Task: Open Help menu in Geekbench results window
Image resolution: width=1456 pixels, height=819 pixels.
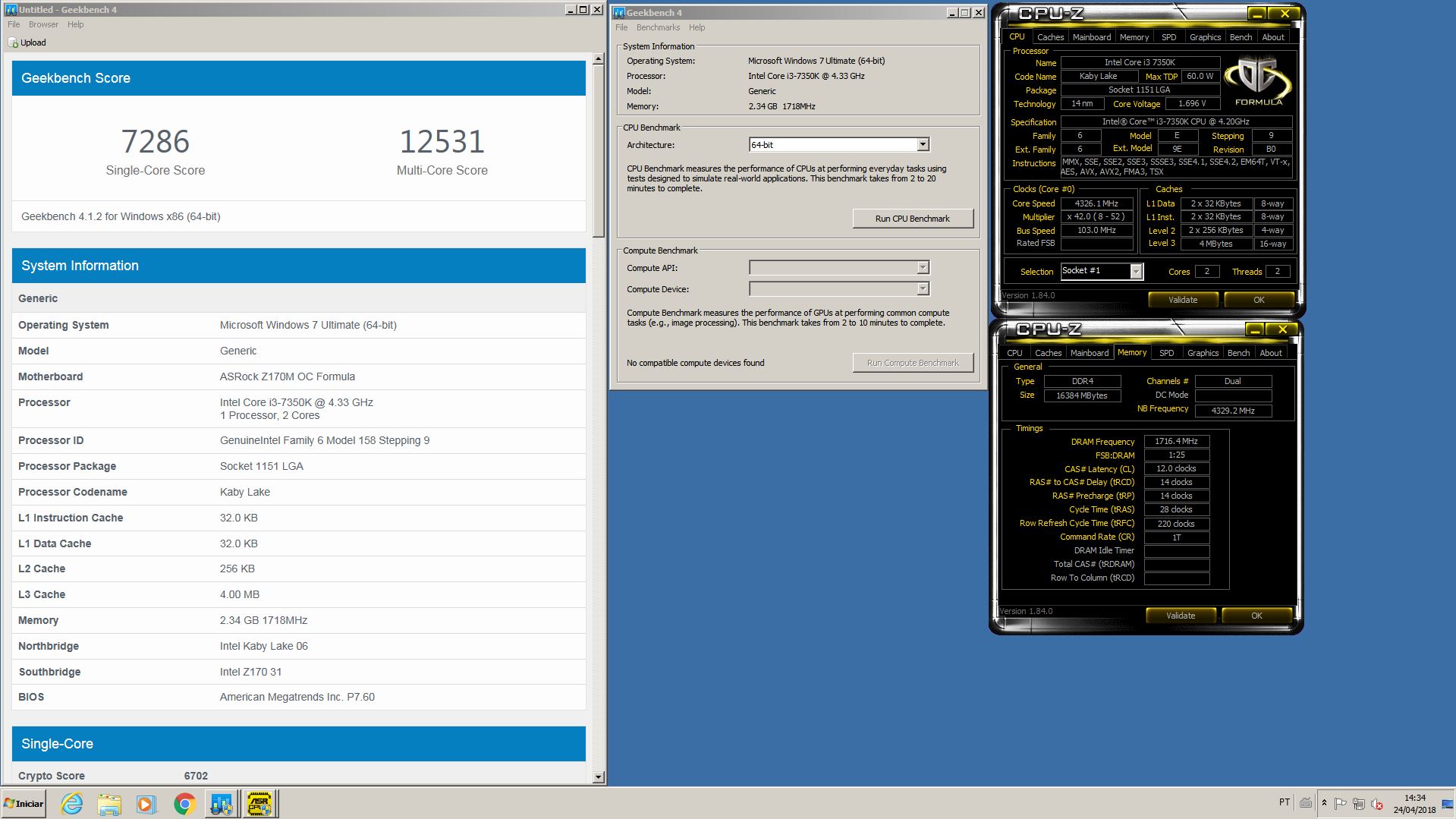Action: coord(76,24)
